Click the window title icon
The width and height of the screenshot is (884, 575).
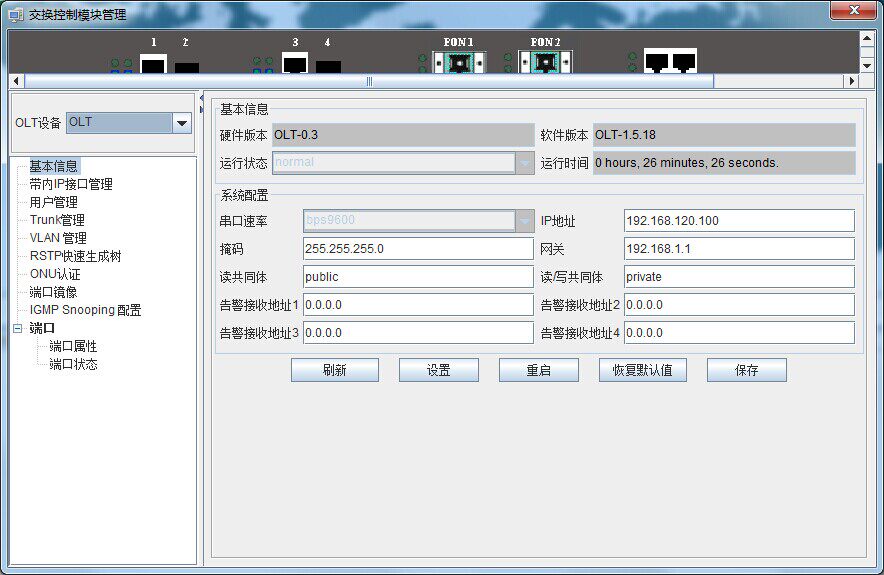pos(16,14)
